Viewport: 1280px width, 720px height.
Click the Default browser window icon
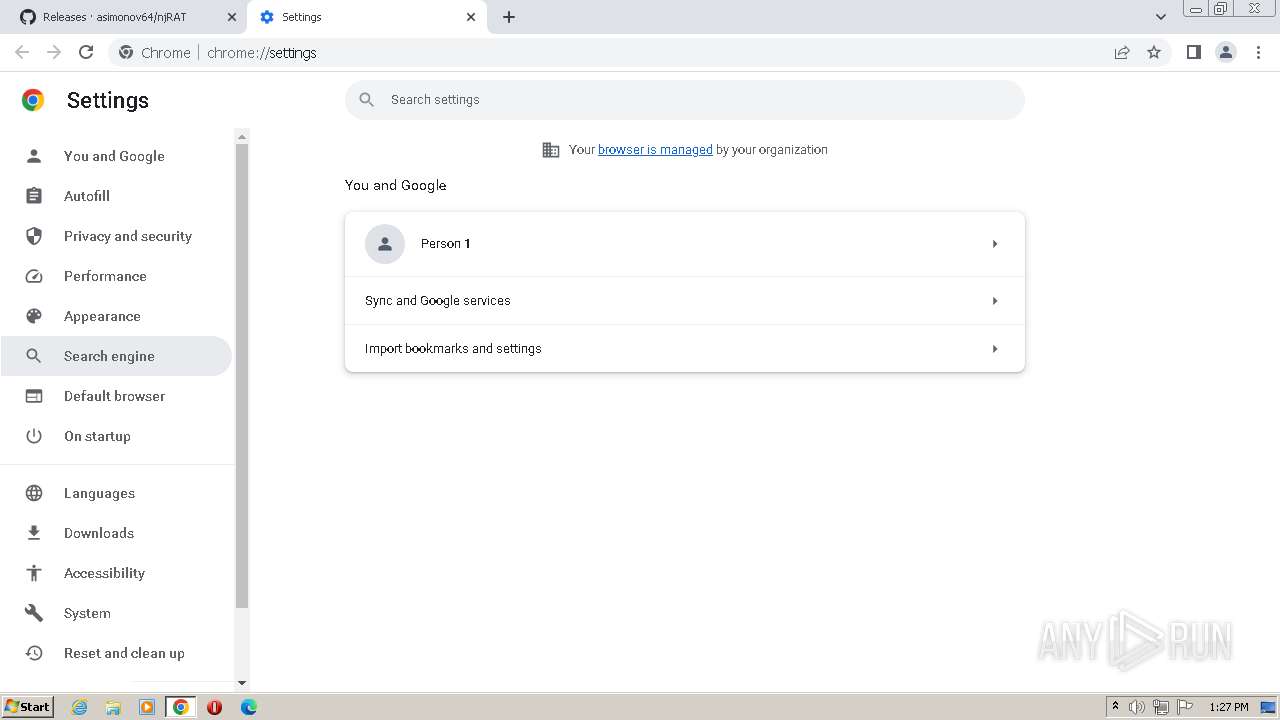click(x=34, y=396)
